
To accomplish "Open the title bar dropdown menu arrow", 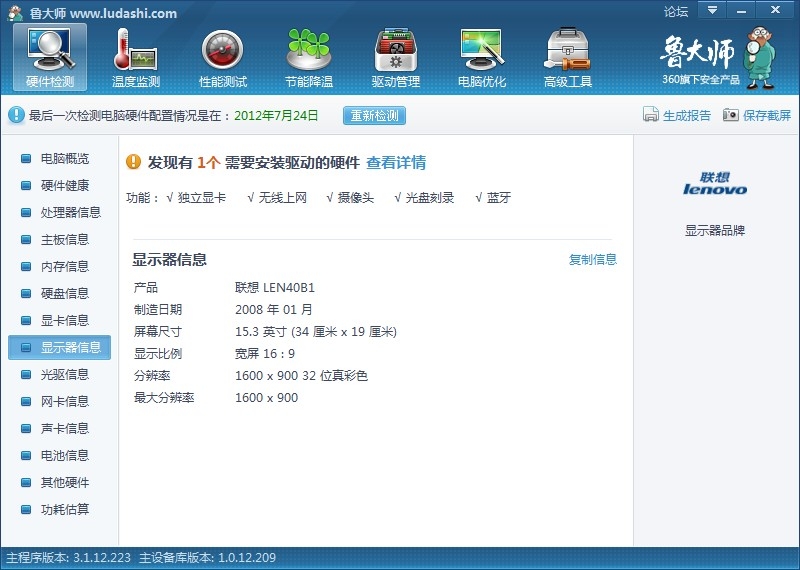I will pyautogui.click(x=712, y=11).
